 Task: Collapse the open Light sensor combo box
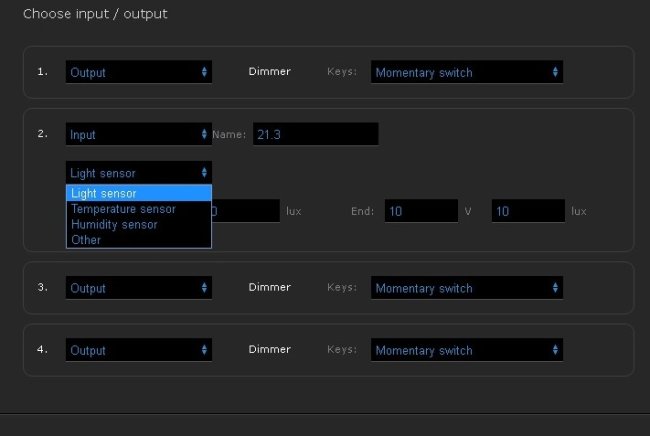point(139,173)
